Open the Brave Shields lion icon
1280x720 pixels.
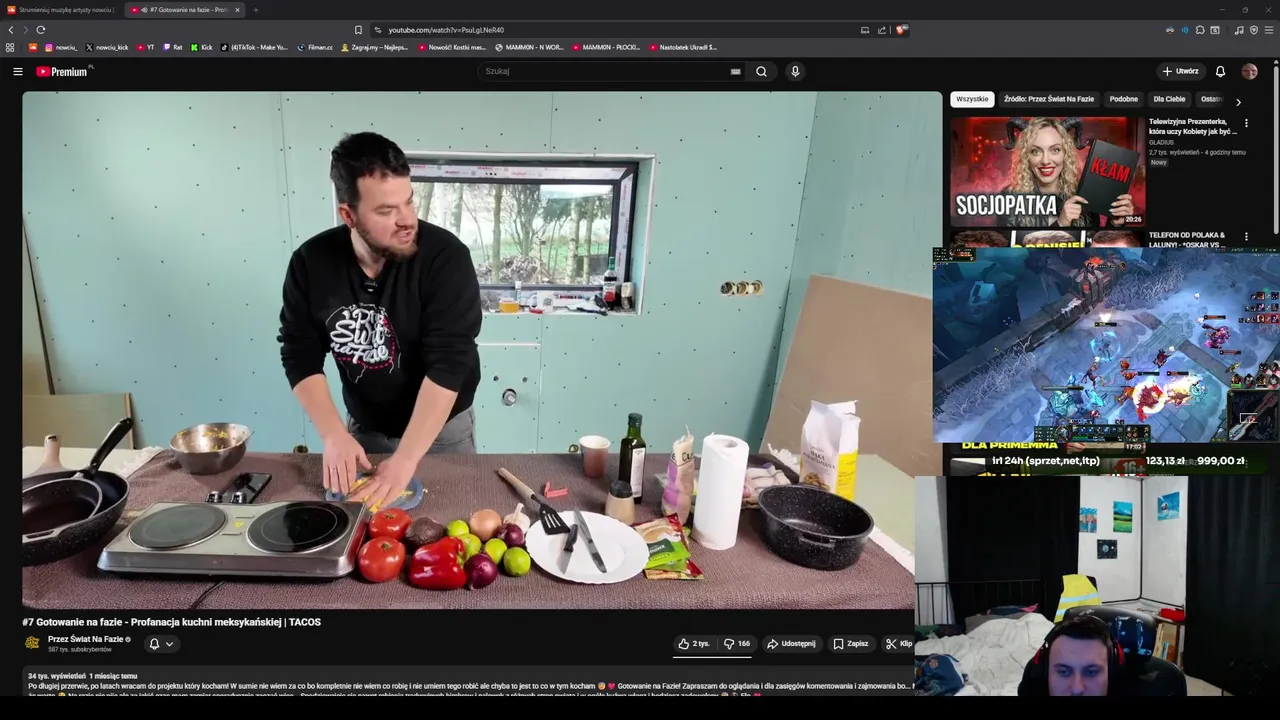coord(901,30)
